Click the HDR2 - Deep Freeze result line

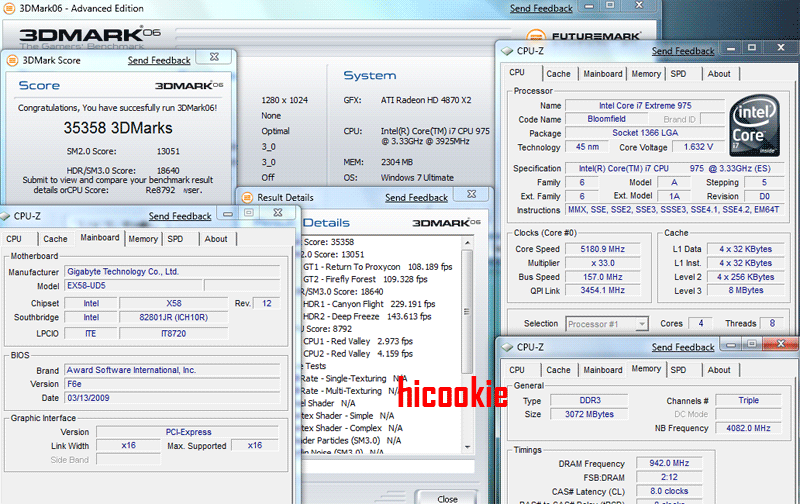[367, 316]
